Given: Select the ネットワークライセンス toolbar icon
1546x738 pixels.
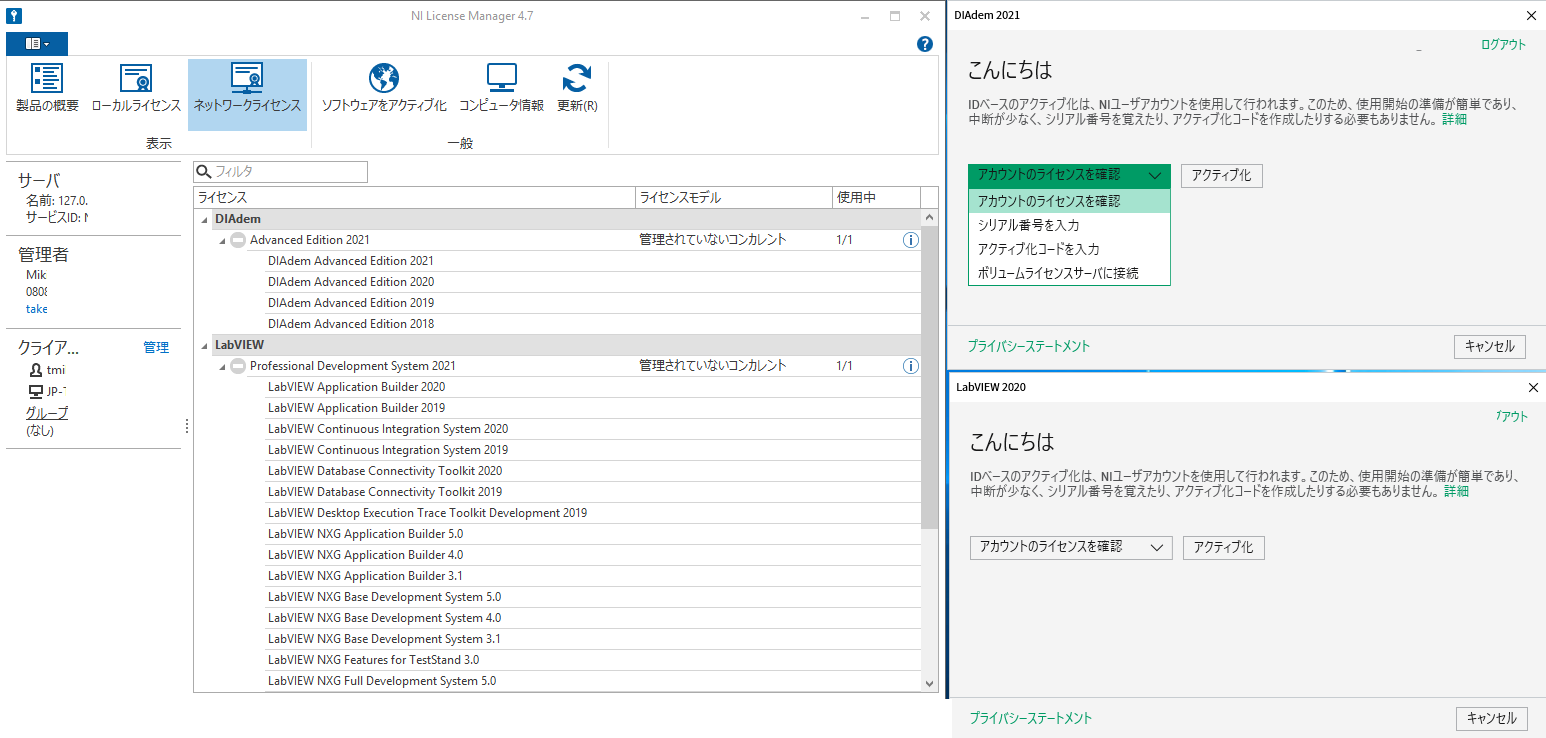Looking at the screenshot, I should coord(247,78).
